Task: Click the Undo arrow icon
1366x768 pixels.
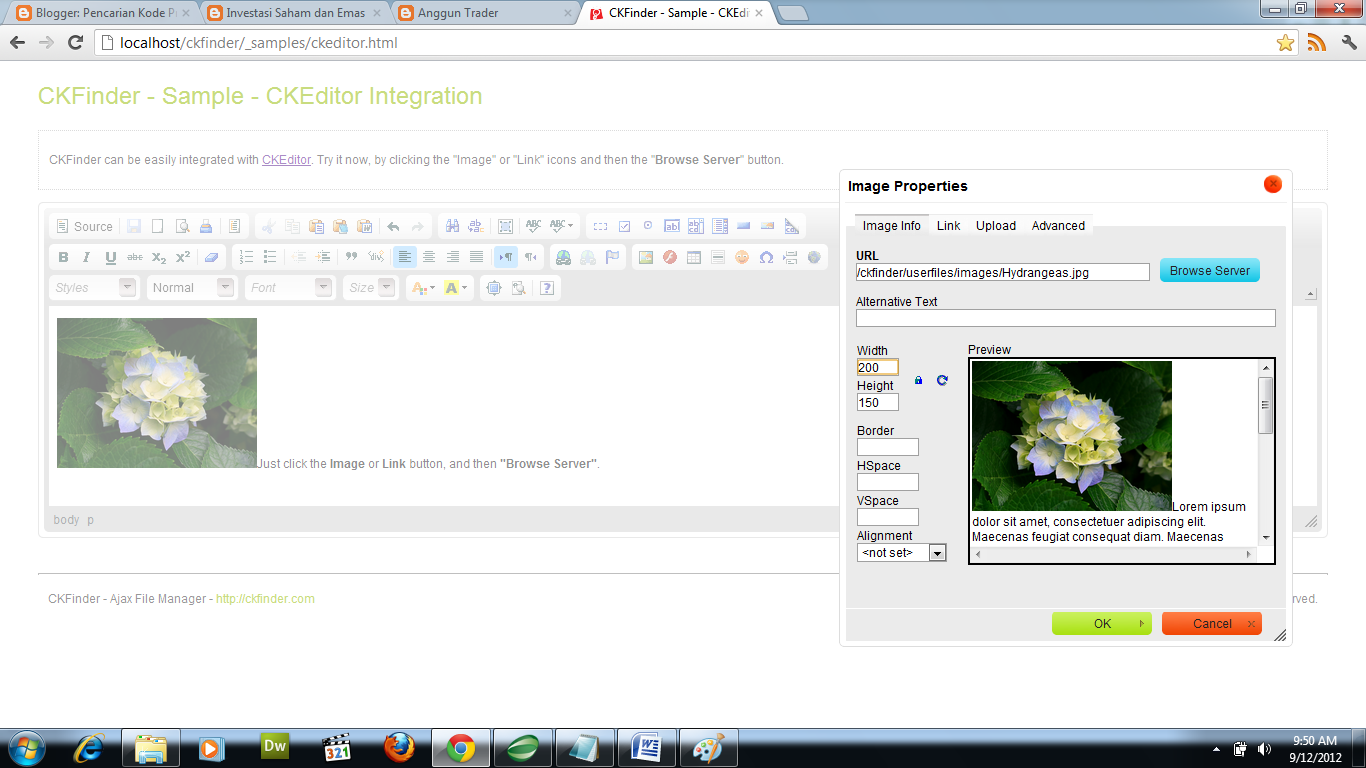Action: 393,227
